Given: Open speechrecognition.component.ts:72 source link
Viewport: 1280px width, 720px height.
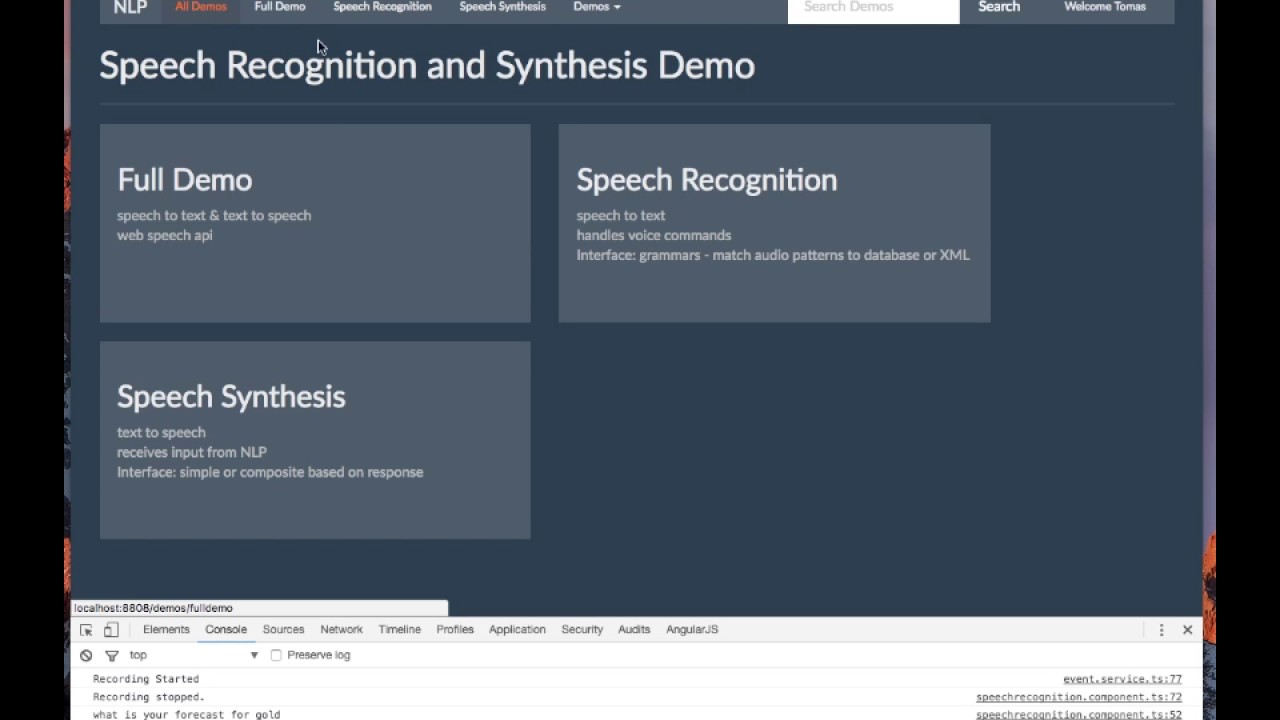Looking at the screenshot, I should click(x=1079, y=697).
